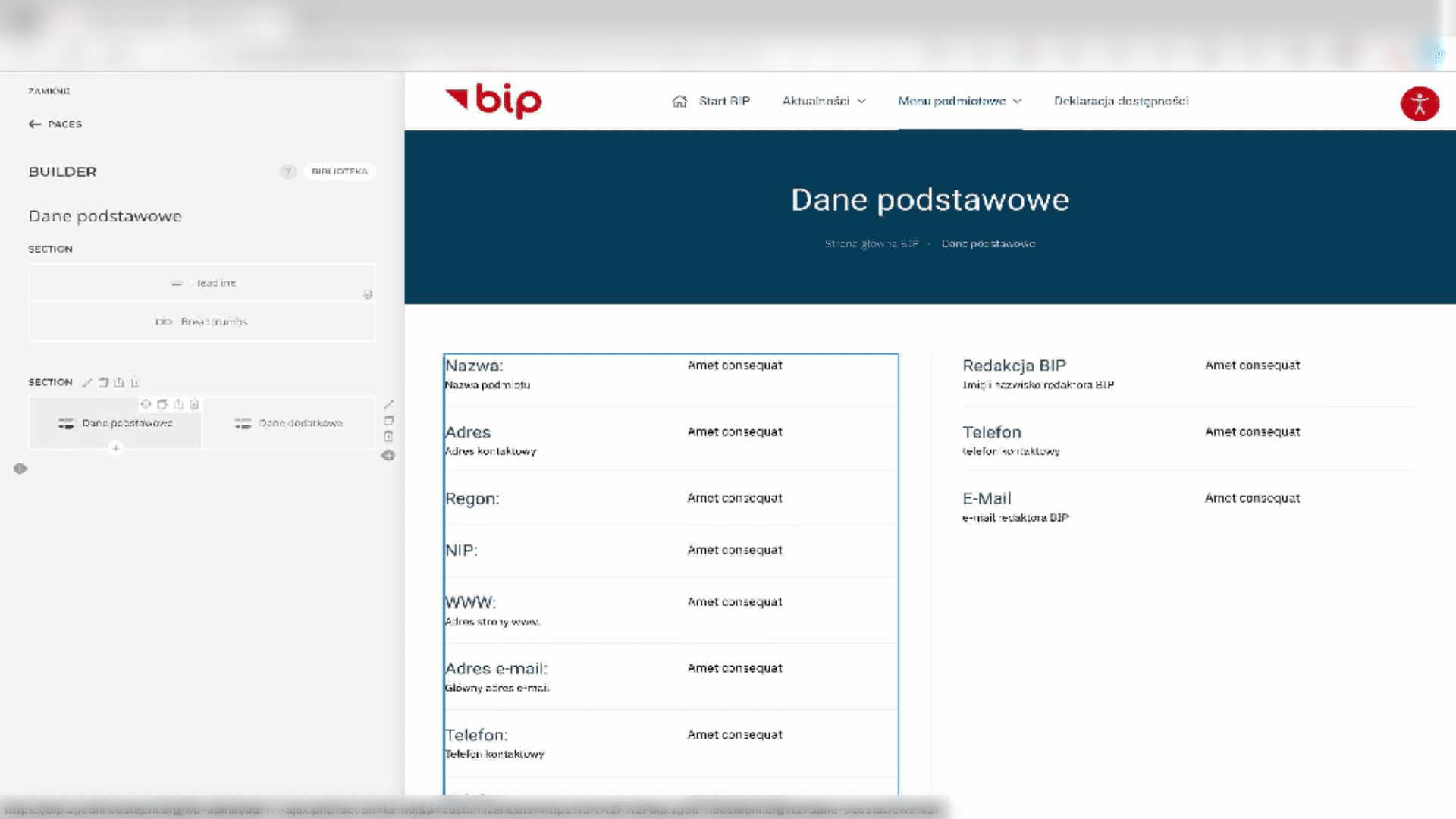Export second section via header share icon
This screenshot has width=1456, height=819.
click(119, 382)
